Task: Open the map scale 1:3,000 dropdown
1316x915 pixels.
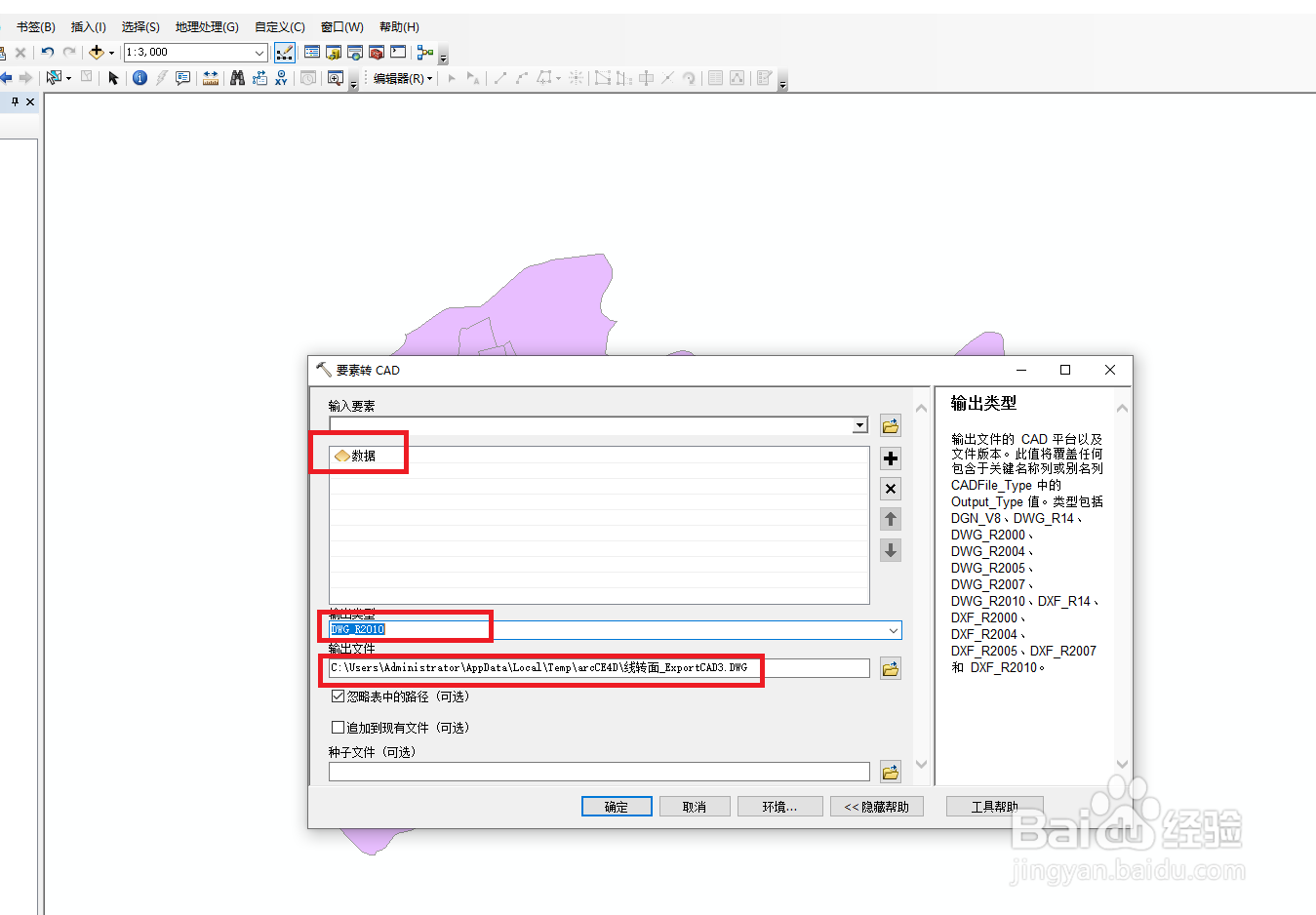Action: tap(257, 52)
